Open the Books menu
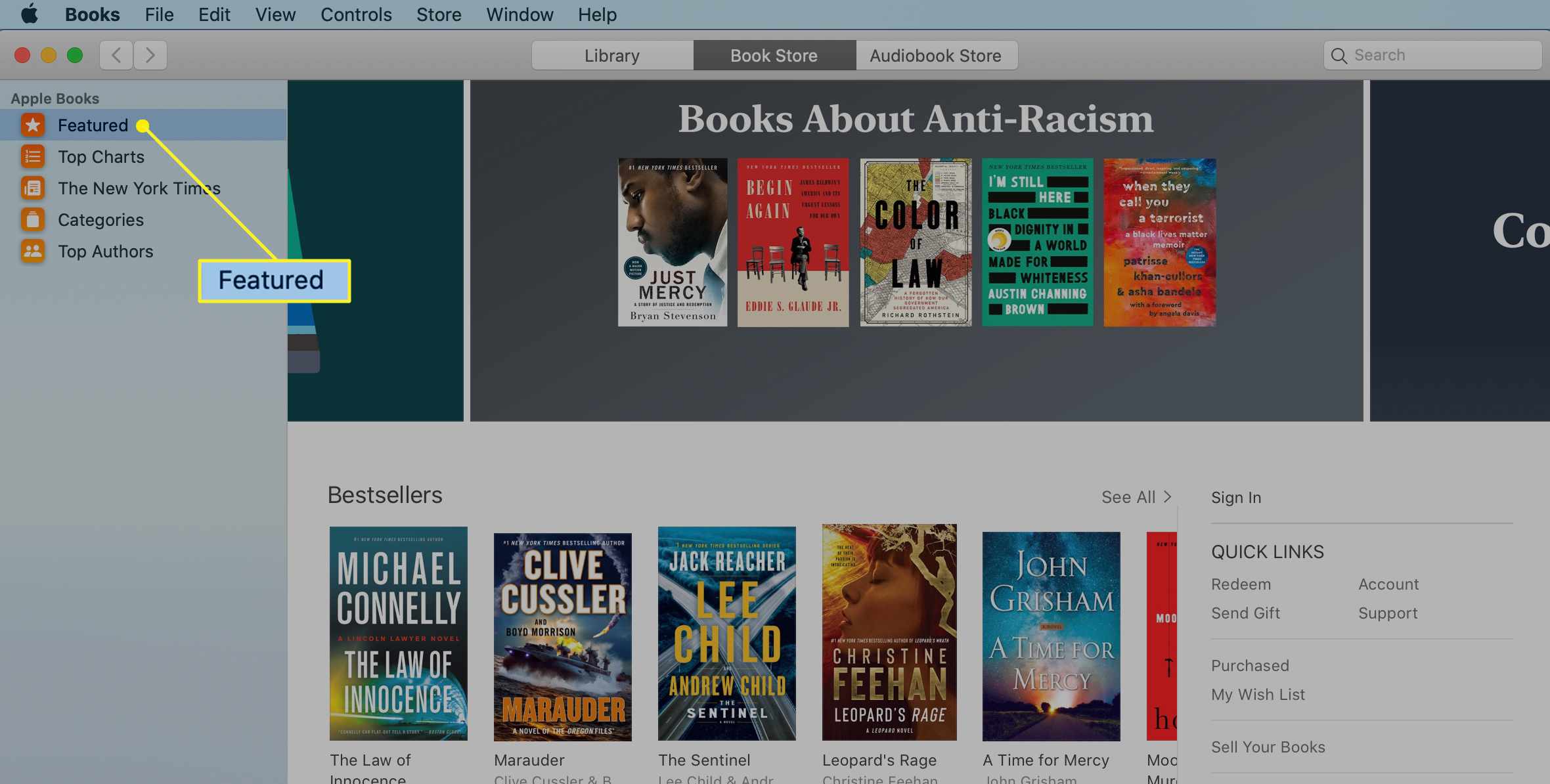This screenshot has height=784, width=1550. (92, 14)
